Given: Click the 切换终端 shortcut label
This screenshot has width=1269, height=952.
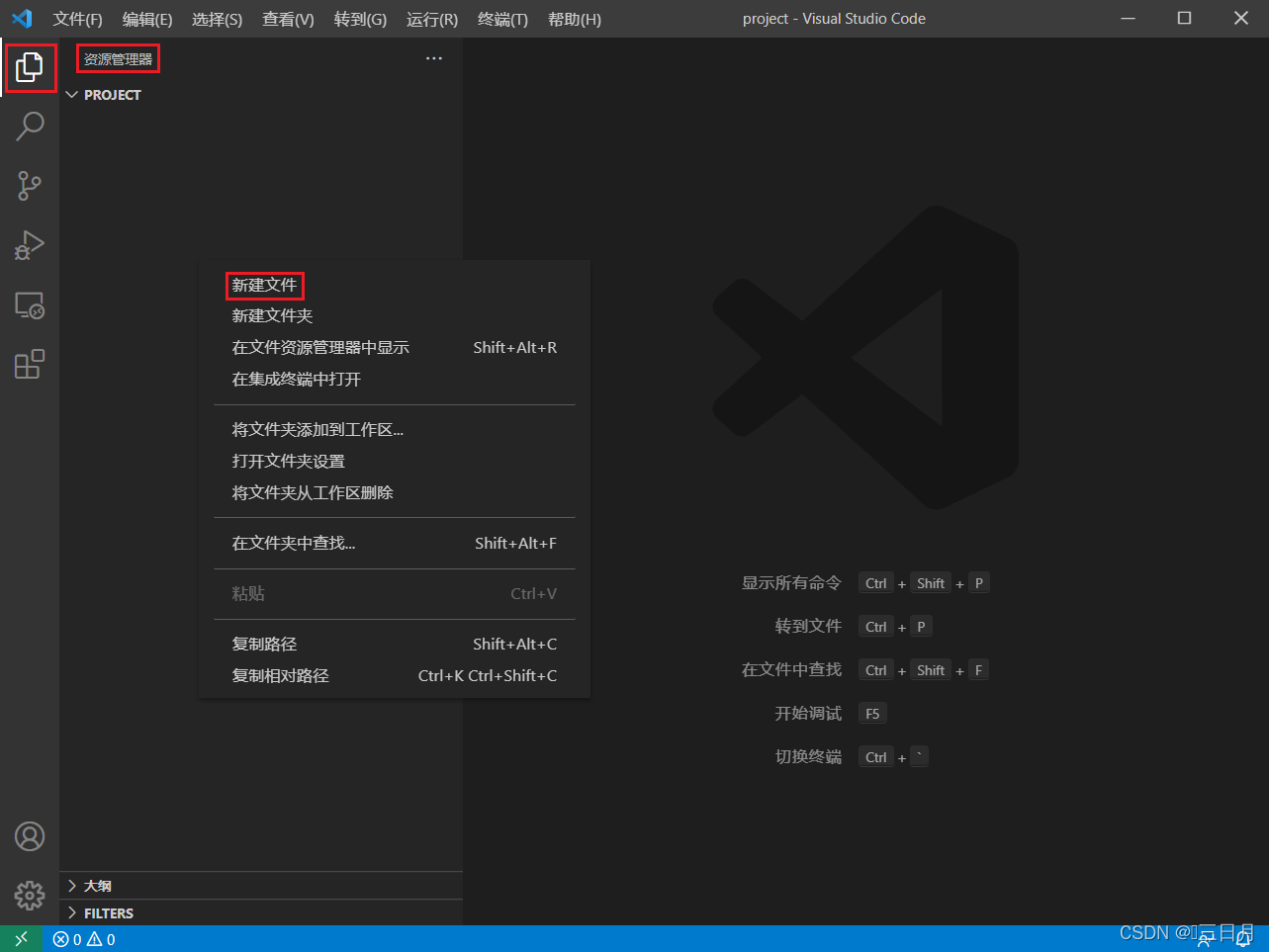Looking at the screenshot, I should tap(808, 757).
